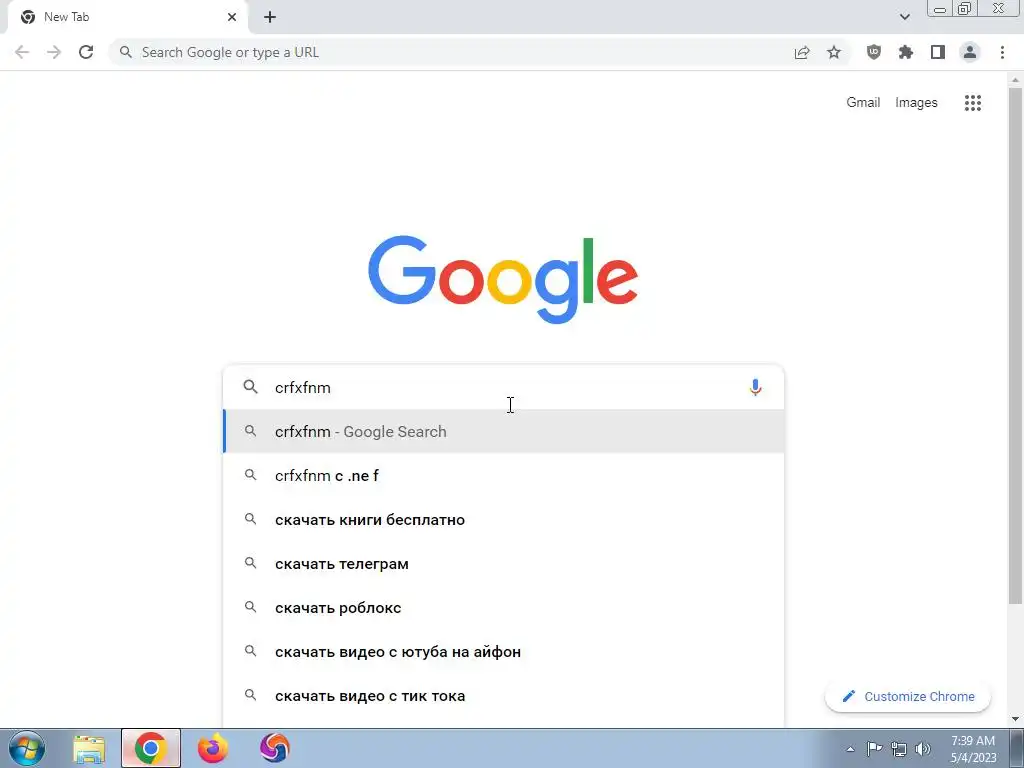Click the page vertical scrollbar

1015,346
